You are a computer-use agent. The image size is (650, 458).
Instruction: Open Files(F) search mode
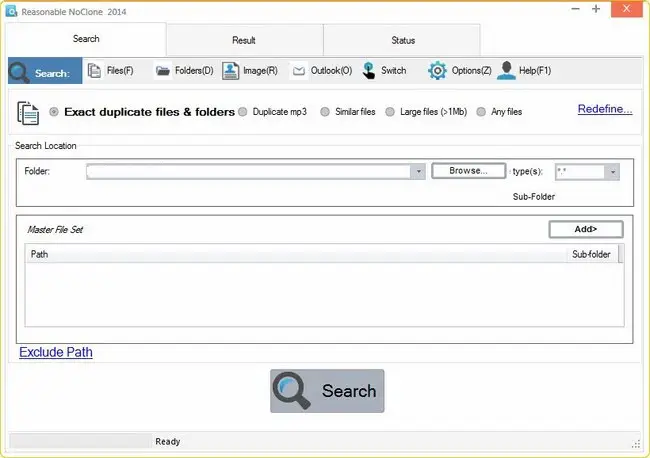[x=120, y=71]
